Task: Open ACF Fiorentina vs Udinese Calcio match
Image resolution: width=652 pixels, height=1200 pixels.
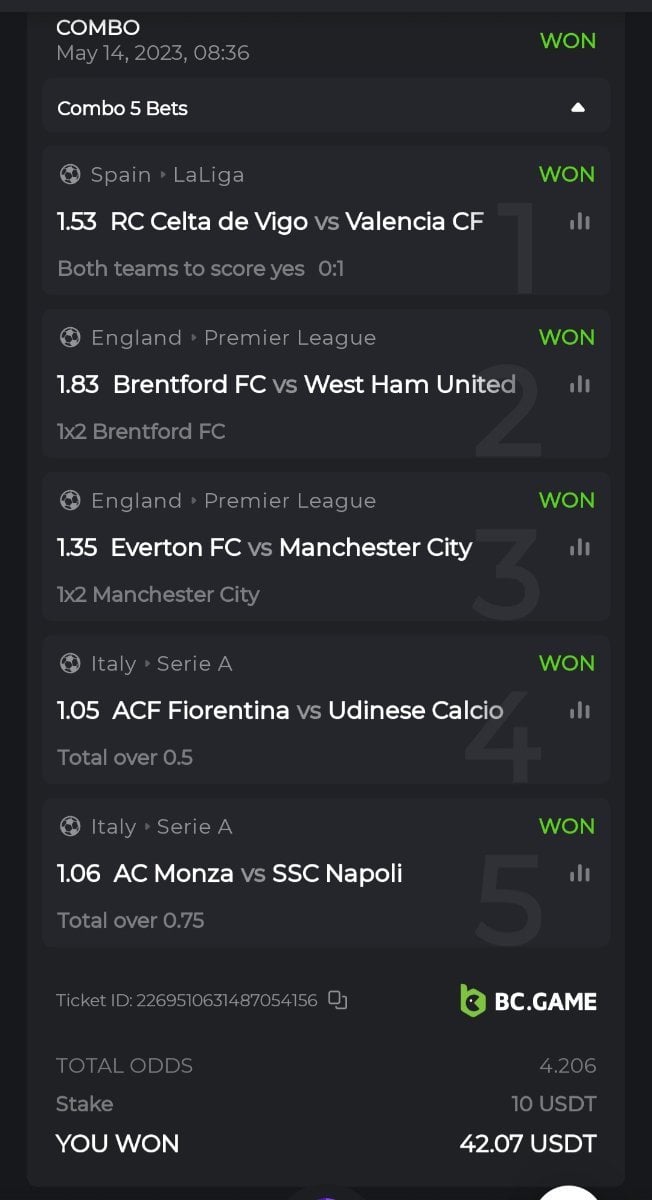Action: (x=308, y=711)
